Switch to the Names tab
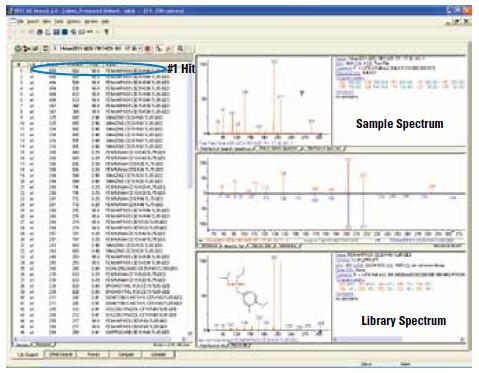 (x=93, y=354)
